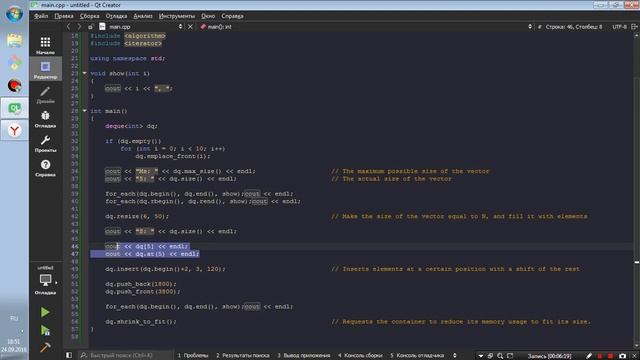Open the Дизайн design mode
The height and width of the screenshot is (360, 640).
pyautogui.click(x=45, y=94)
